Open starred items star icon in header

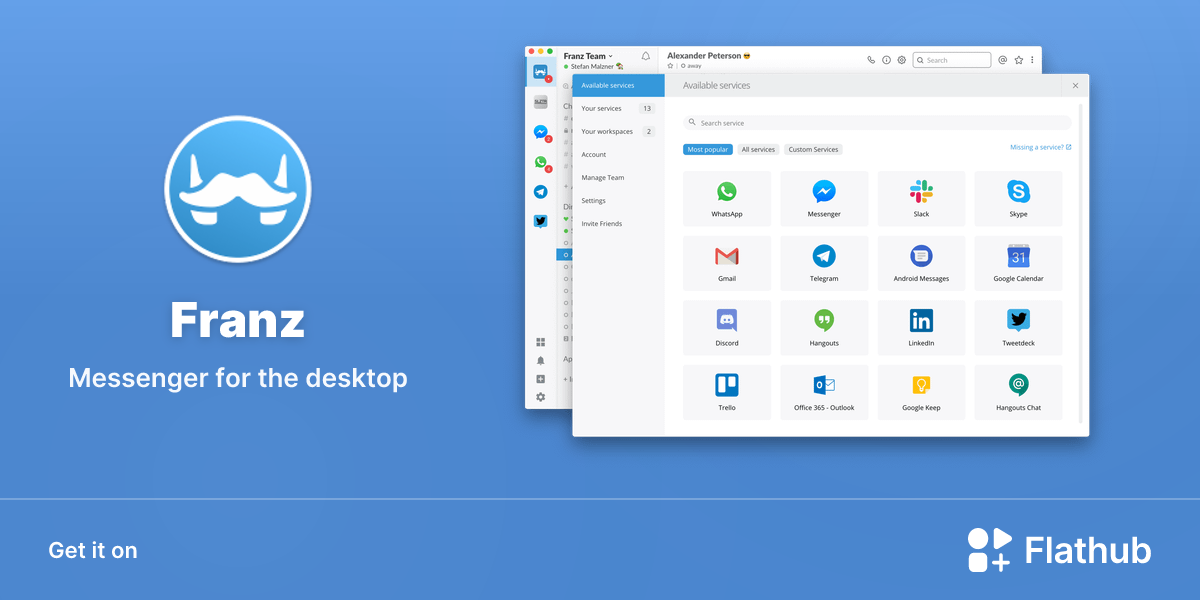(x=1019, y=60)
